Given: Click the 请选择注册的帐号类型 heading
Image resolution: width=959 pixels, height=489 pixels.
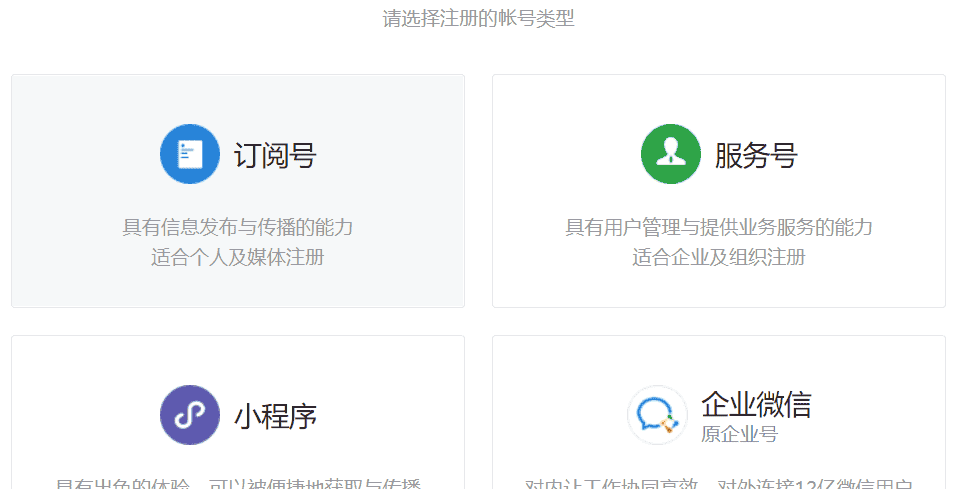Looking at the screenshot, I should click(479, 18).
